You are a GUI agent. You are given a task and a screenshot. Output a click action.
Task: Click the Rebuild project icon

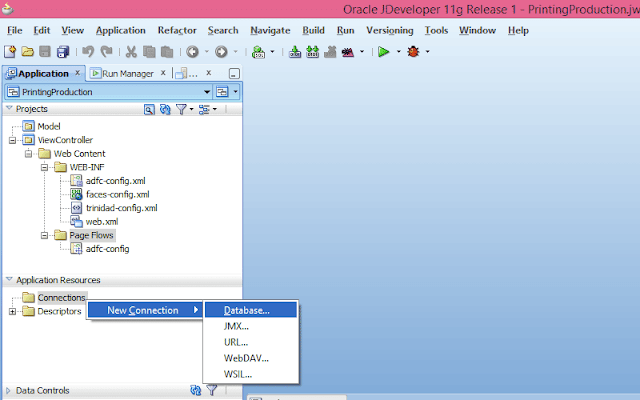tap(312, 51)
